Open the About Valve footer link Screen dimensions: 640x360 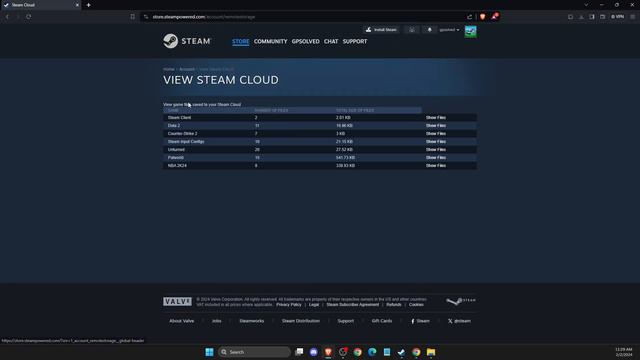pyautogui.click(x=182, y=321)
